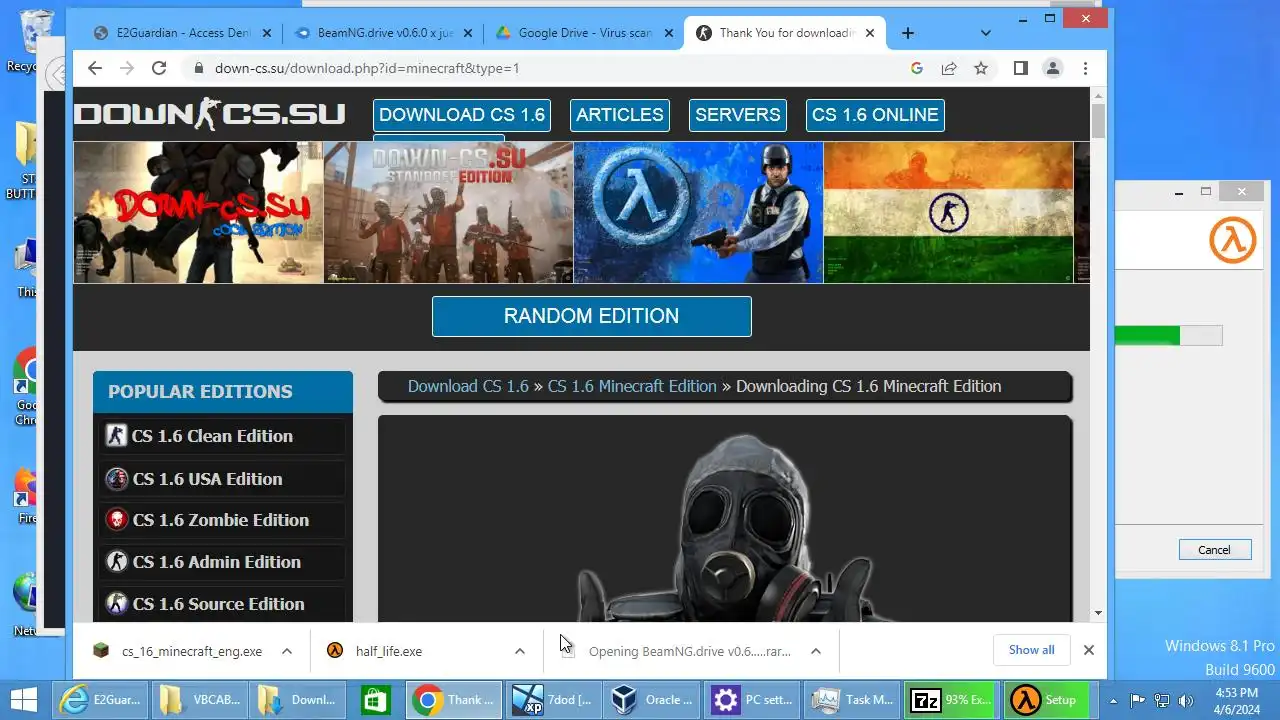The width and height of the screenshot is (1280, 720).
Task: Click the Zombie Edition red skull icon
Action: pyautogui.click(x=117, y=520)
